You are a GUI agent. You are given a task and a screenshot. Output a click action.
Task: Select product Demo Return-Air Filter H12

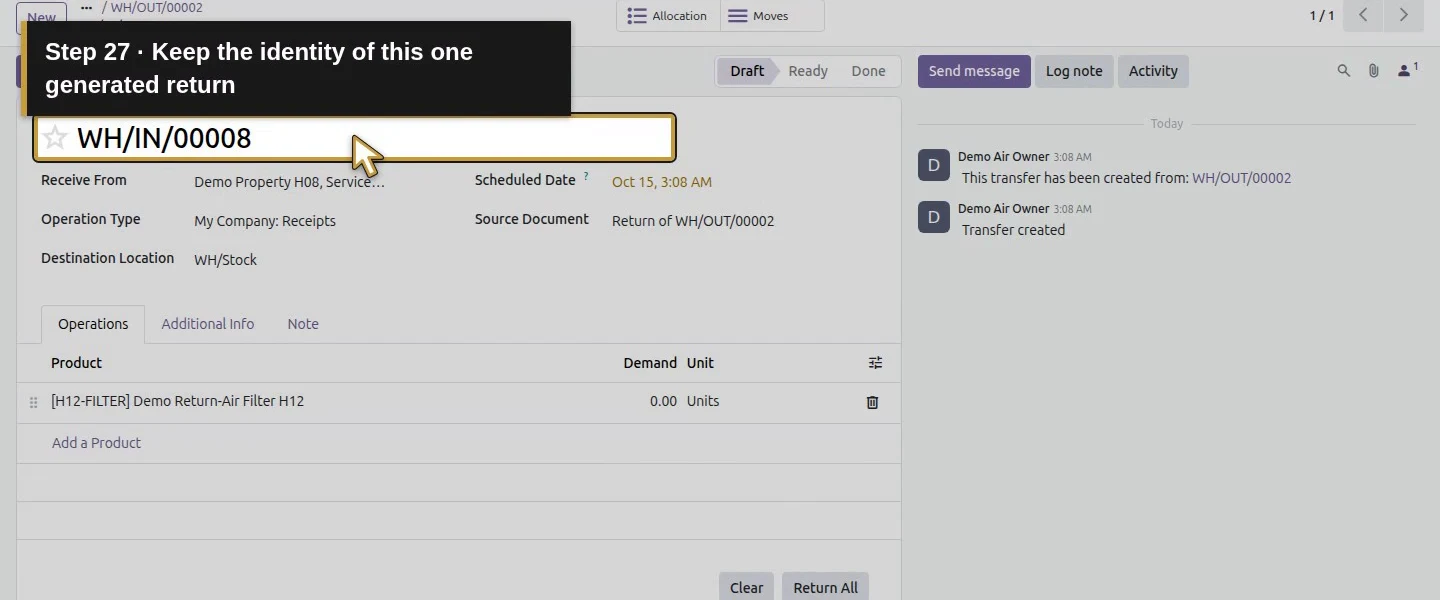tap(178, 401)
